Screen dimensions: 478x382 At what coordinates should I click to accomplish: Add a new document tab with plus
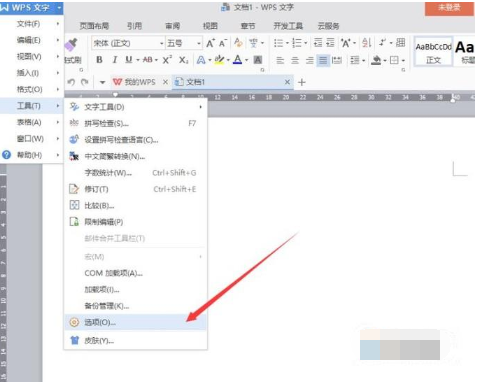(302, 82)
